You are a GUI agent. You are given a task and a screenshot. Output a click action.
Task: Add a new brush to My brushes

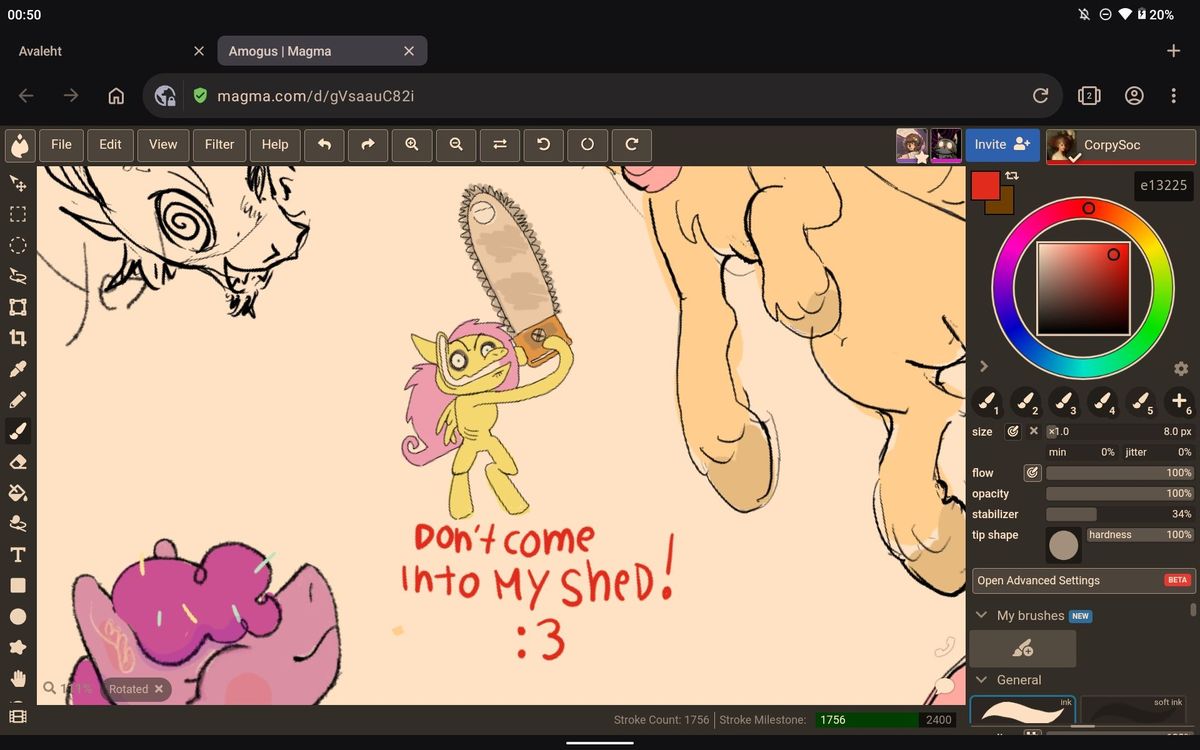pos(1023,649)
